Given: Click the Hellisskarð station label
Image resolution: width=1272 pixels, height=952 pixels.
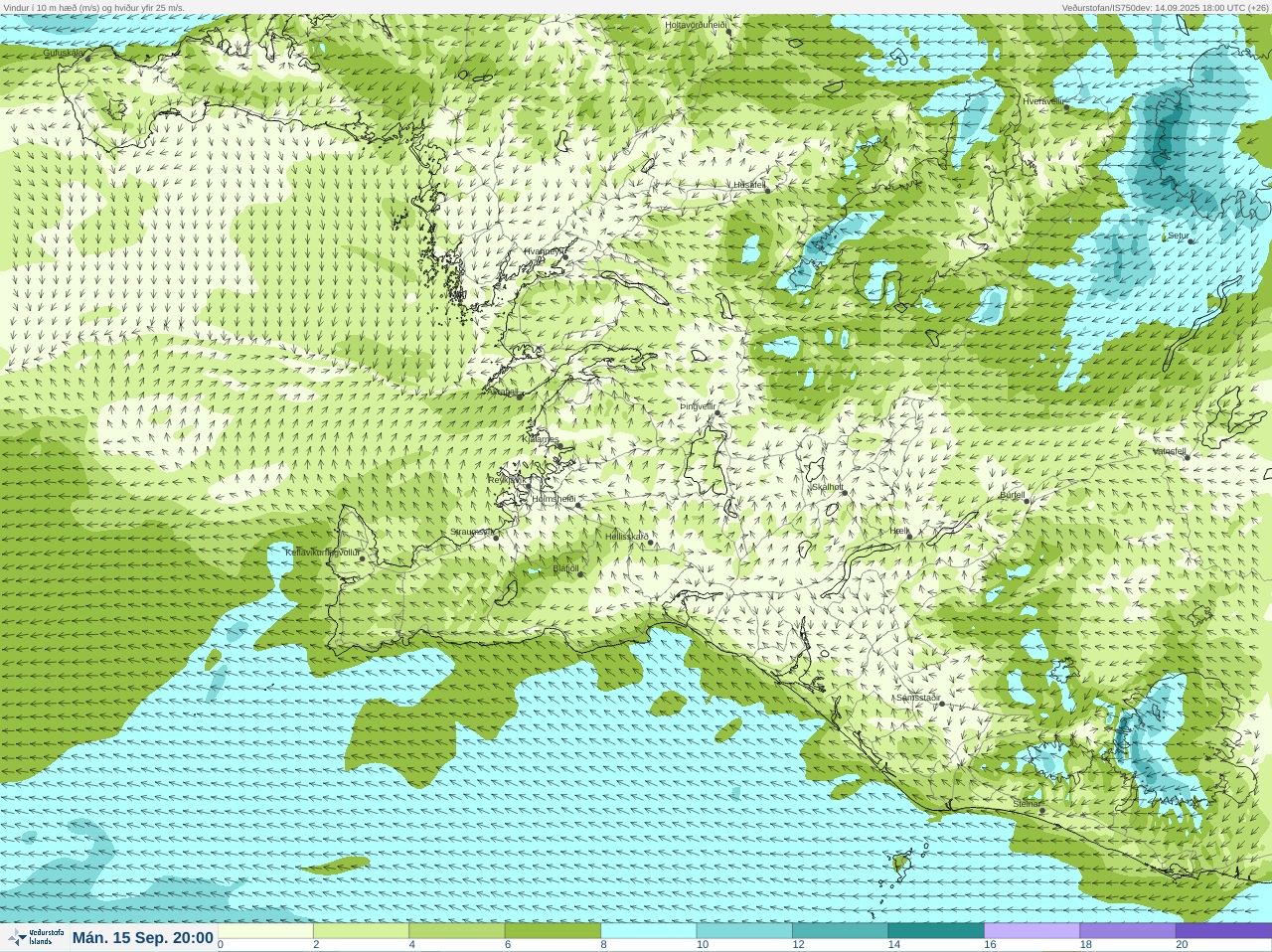Looking at the screenshot, I should [x=627, y=536].
